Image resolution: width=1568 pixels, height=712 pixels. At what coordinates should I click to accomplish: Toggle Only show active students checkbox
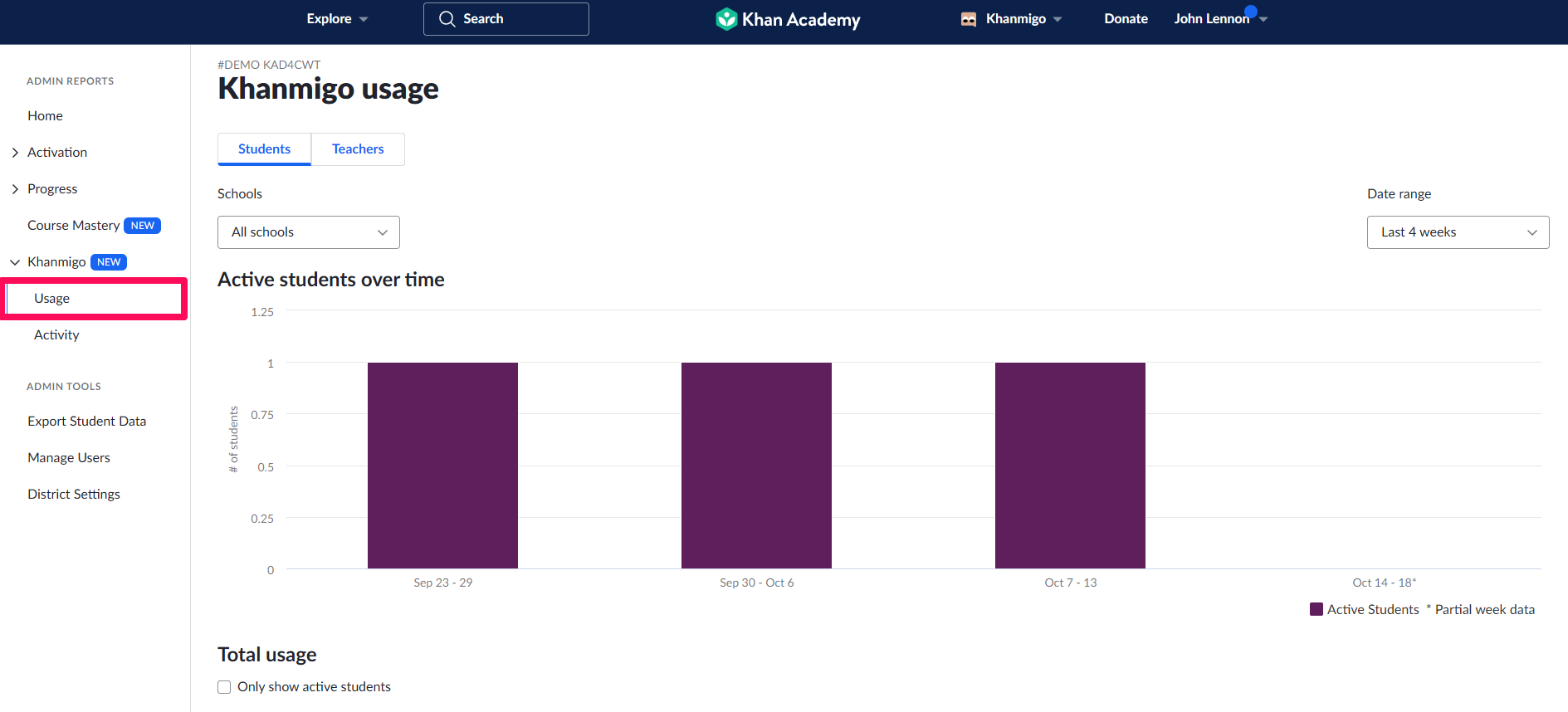click(x=224, y=687)
